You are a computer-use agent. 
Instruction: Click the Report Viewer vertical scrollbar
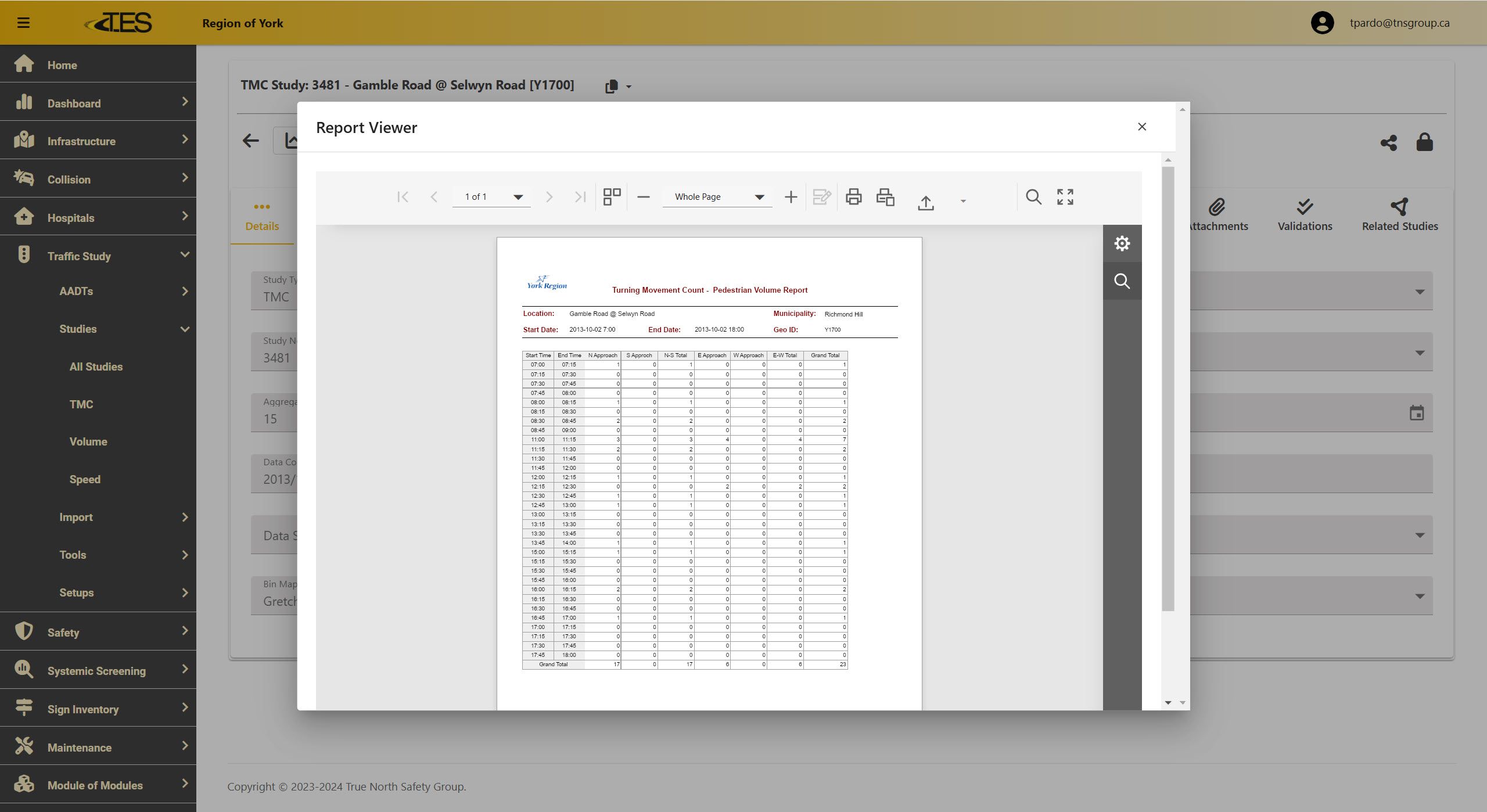[x=1168, y=388]
